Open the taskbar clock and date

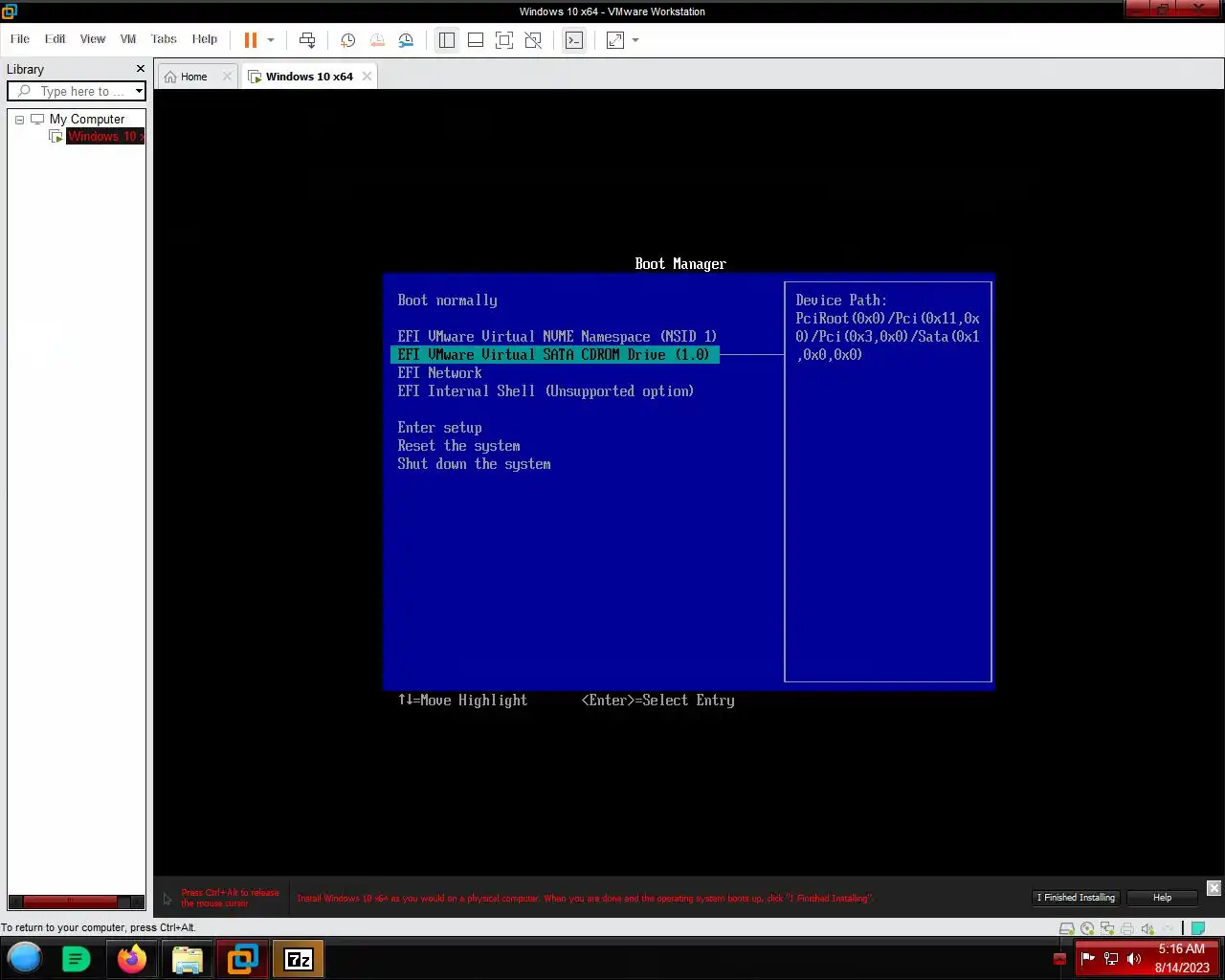pyautogui.click(x=1182, y=958)
